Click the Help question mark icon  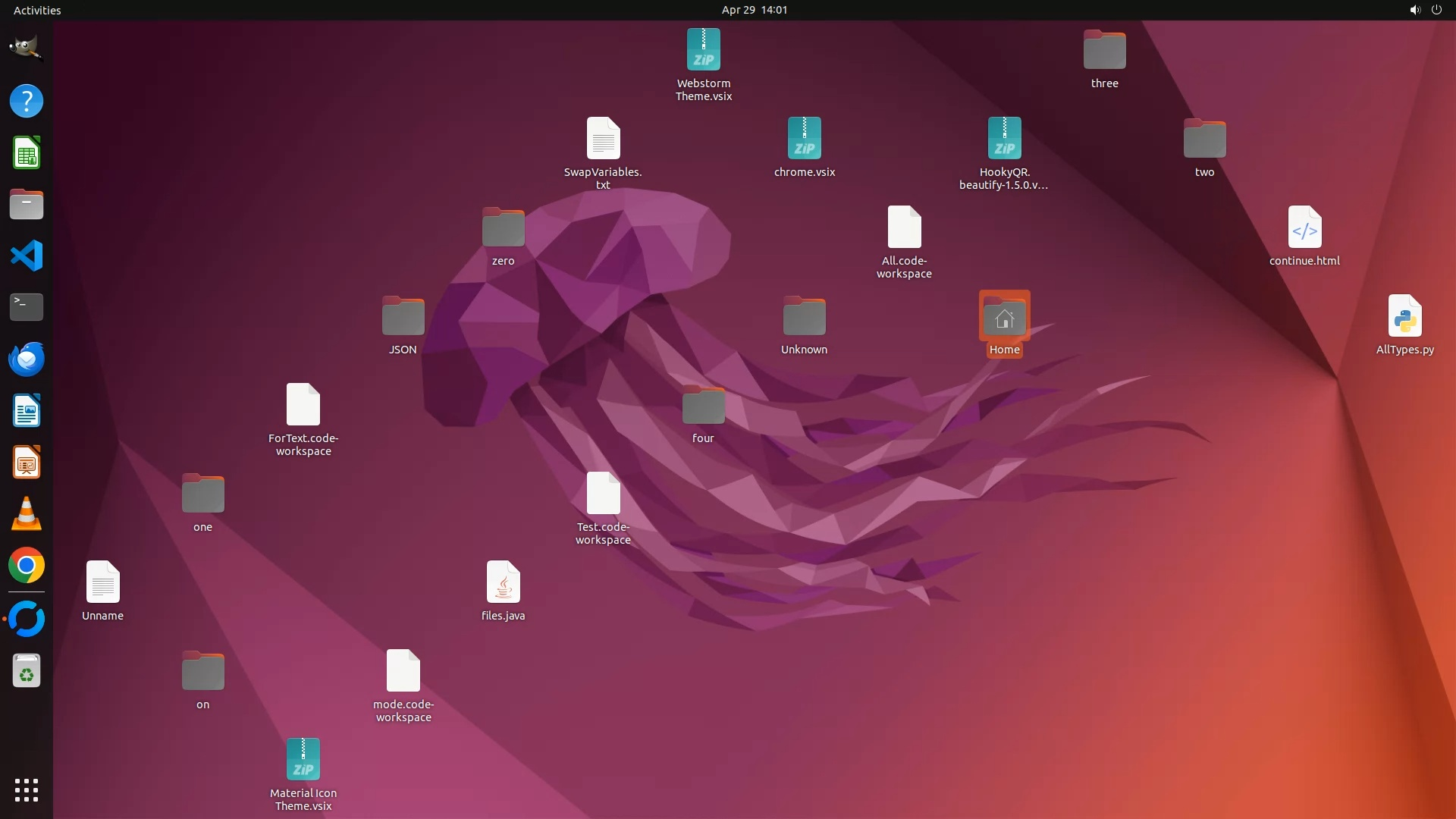[x=26, y=101]
